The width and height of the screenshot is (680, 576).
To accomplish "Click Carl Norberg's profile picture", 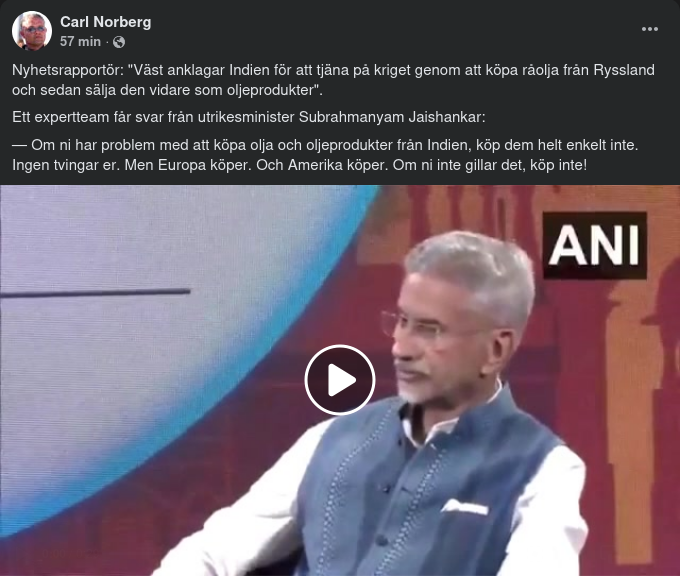I will point(32,31).
